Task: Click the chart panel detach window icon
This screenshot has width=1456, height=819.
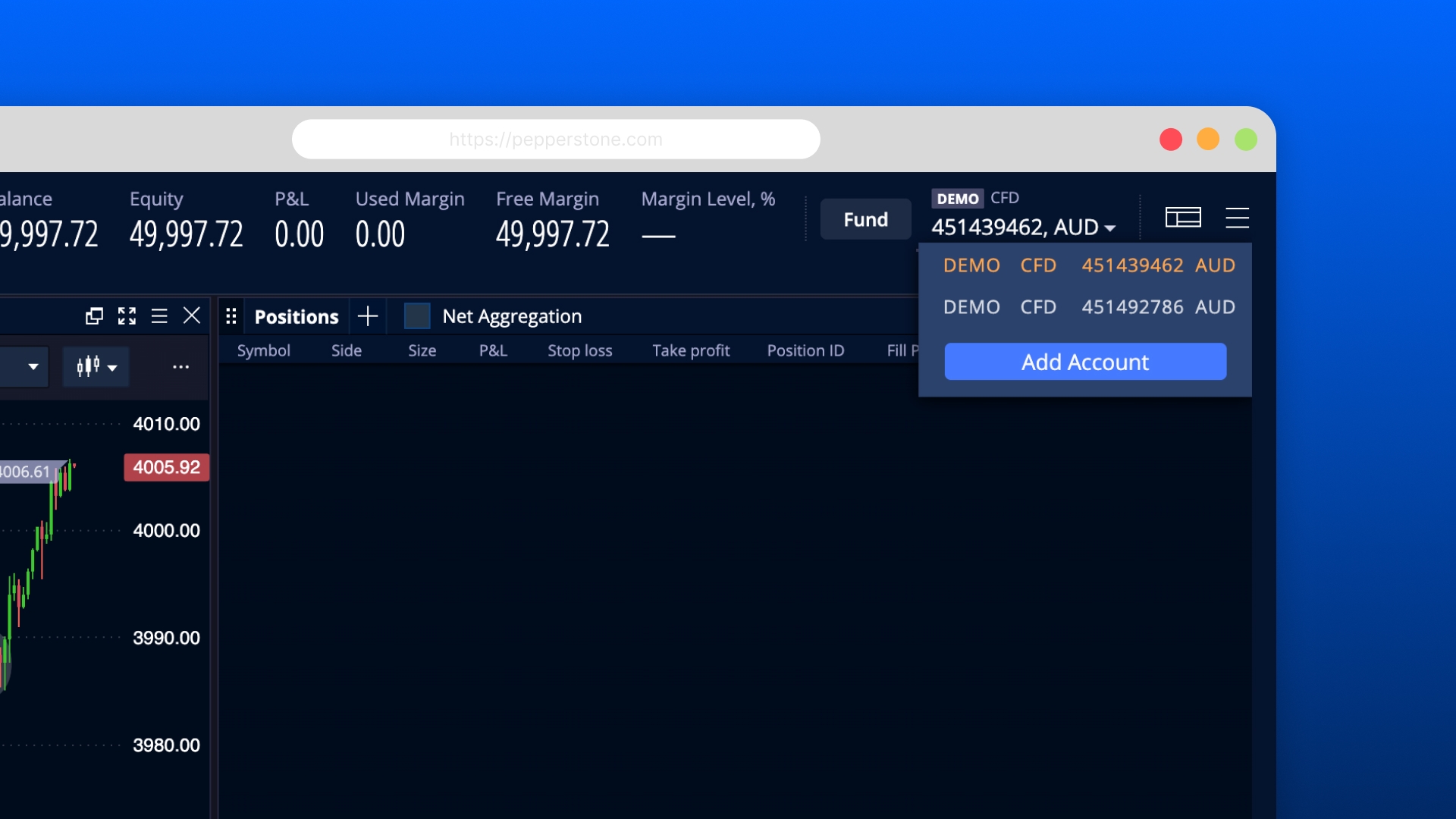Action: (94, 316)
